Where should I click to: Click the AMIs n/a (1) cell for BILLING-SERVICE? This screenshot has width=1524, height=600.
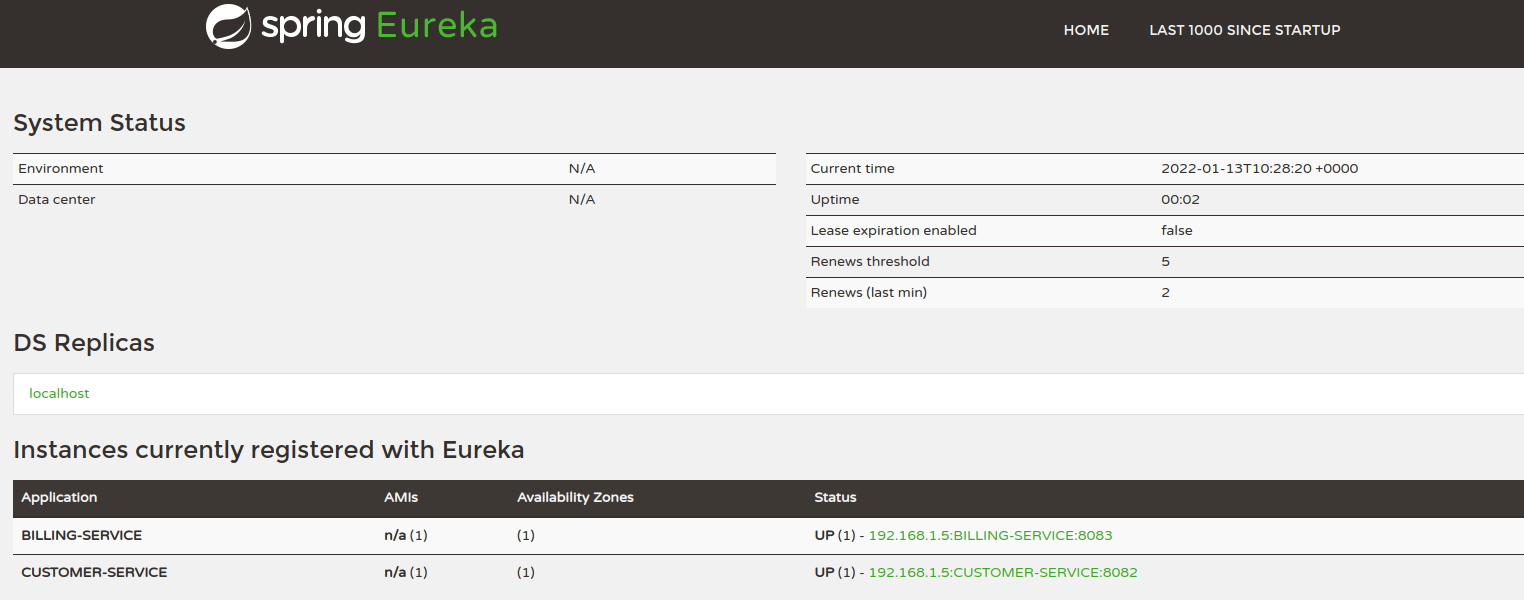tap(406, 536)
